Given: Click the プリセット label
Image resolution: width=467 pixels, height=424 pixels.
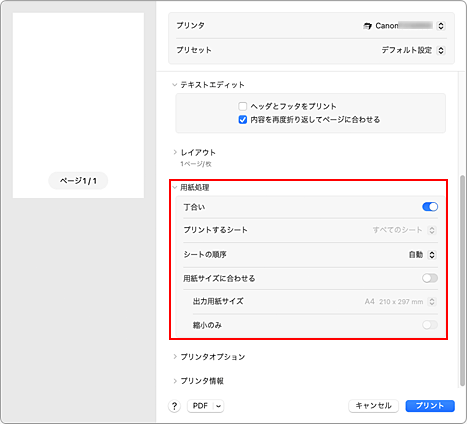Looking at the screenshot, I should point(194,50).
